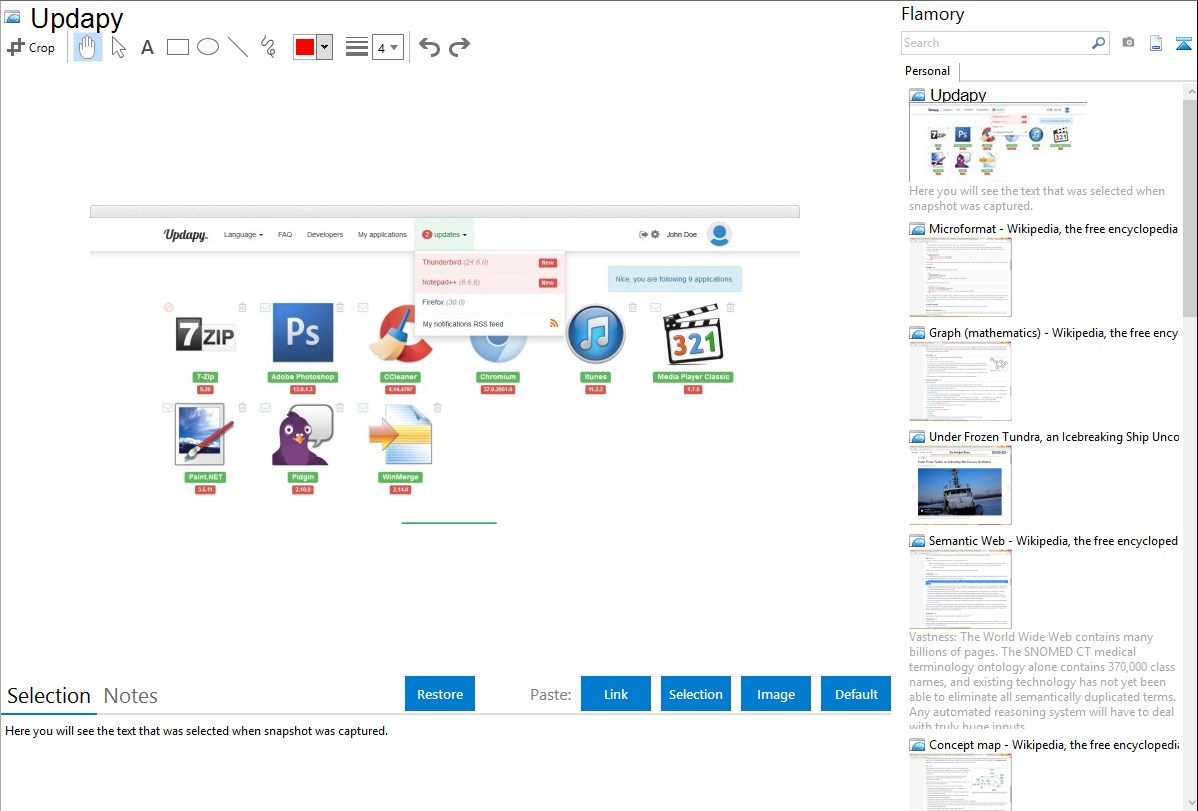Click the red color swatch
The image size is (1198, 811).
click(x=305, y=47)
